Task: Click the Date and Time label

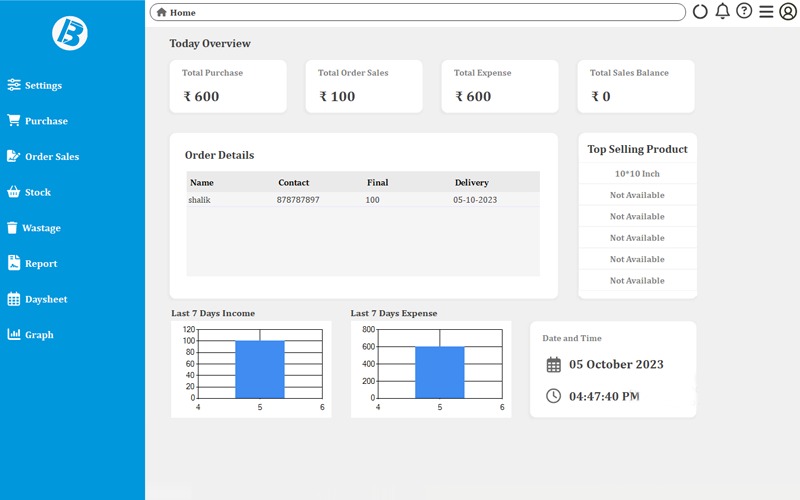Action: [571, 338]
